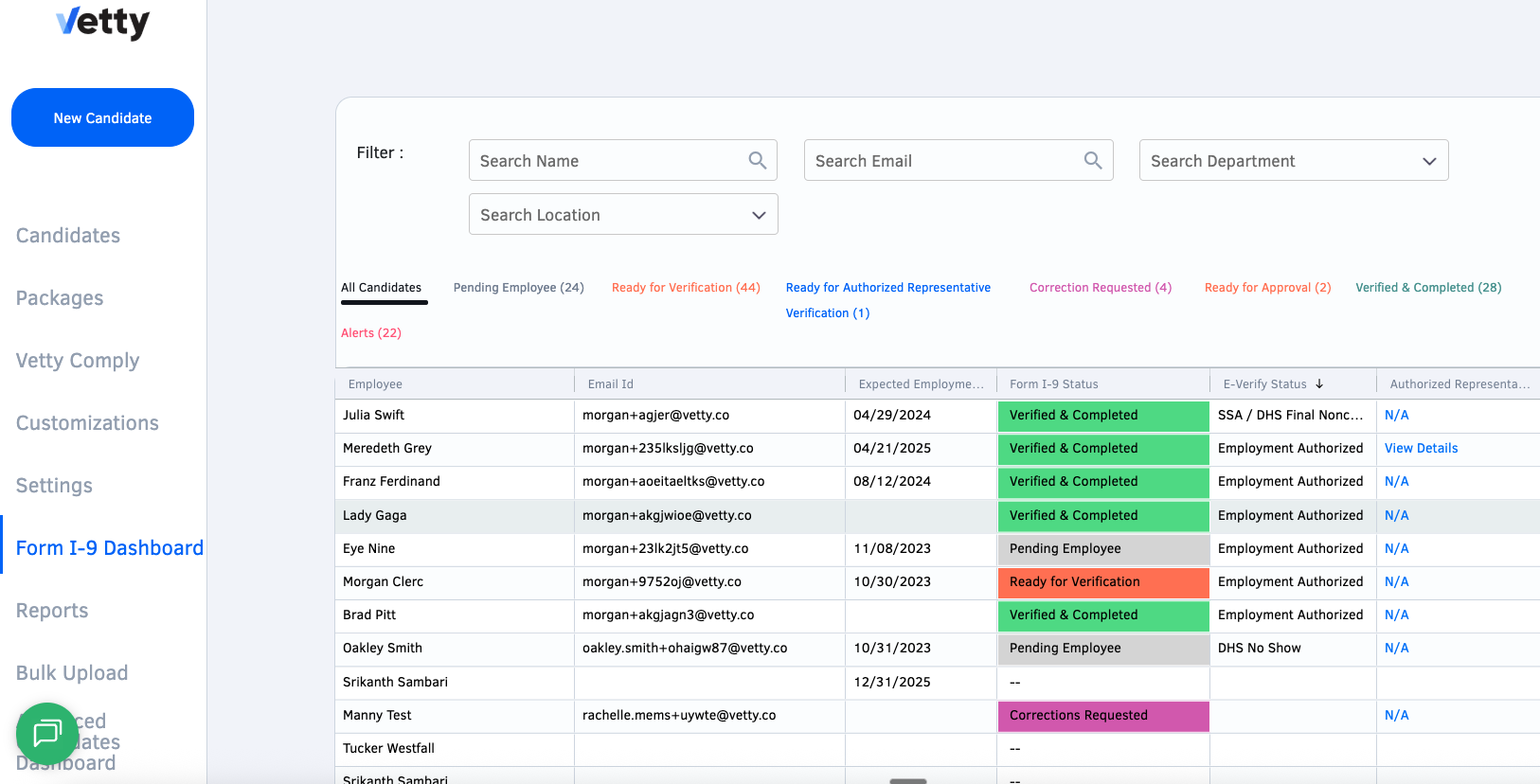Click the Search Email magnifier icon
Viewport: 1540px width, 784px height.
click(1092, 161)
